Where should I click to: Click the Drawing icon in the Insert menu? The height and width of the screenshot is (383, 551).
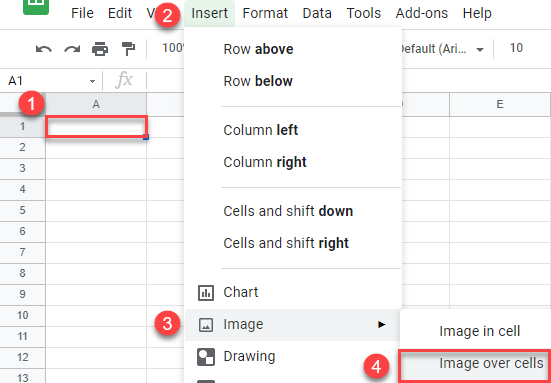point(206,357)
